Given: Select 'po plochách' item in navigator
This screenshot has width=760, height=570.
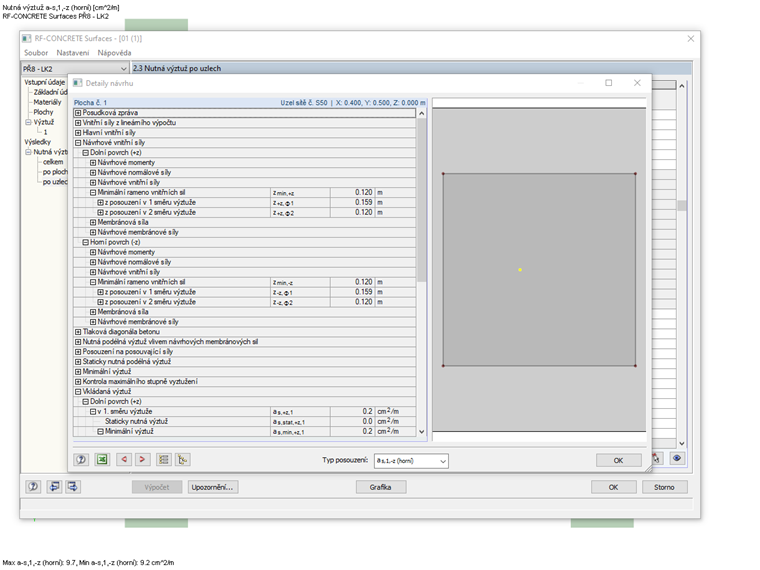Looking at the screenshot, I should (55, 172).
